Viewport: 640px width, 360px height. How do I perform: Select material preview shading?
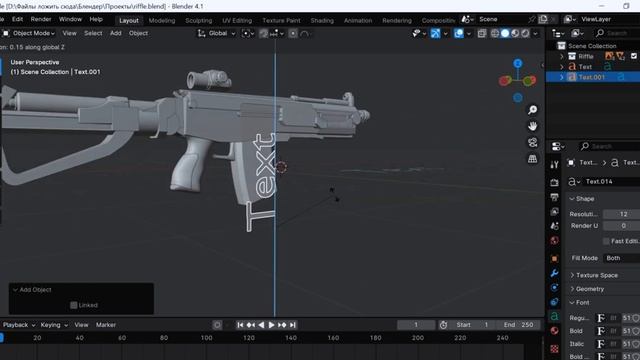click(x=515, y=33)
